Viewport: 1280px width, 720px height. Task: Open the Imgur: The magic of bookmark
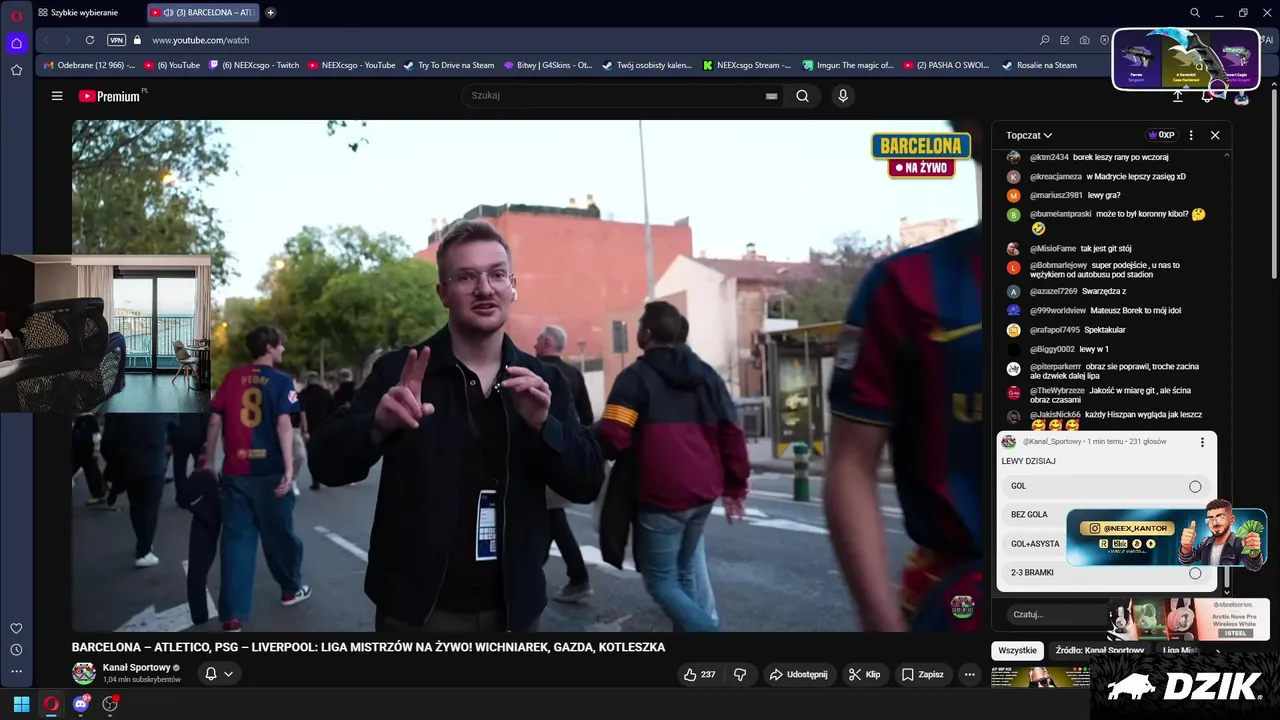847,65
